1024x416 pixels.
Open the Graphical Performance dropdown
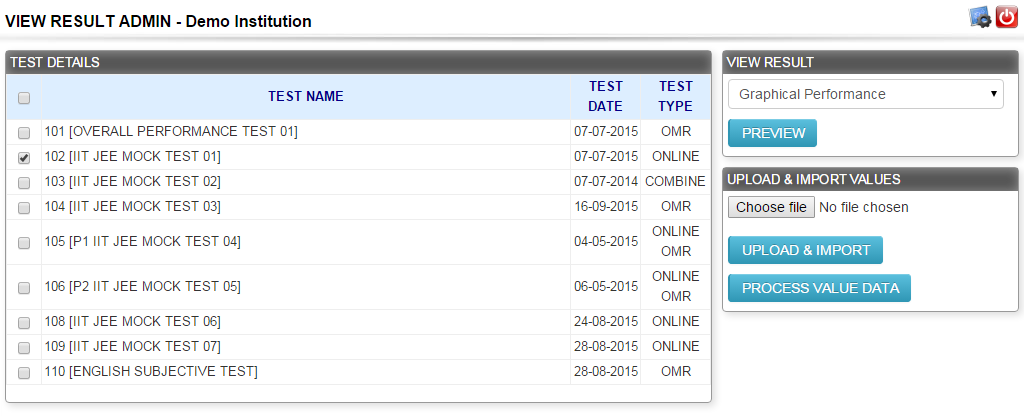(866, 95)
